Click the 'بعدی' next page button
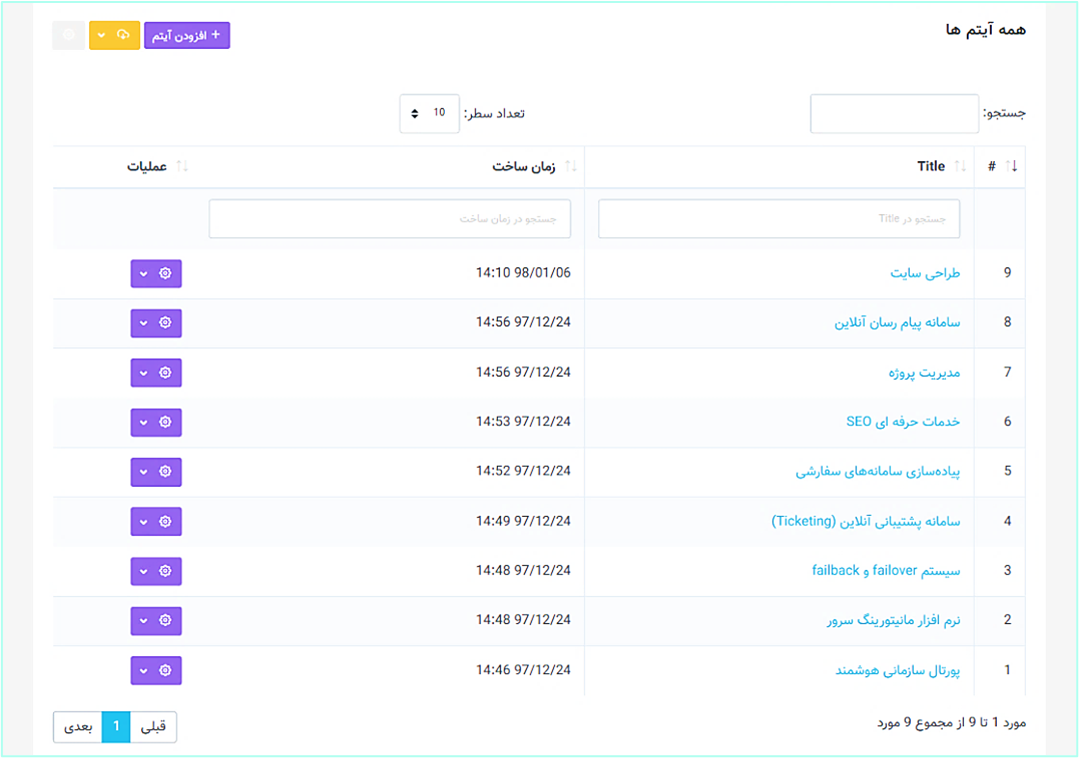This screenshot has height=758, width=1079. 78,727
